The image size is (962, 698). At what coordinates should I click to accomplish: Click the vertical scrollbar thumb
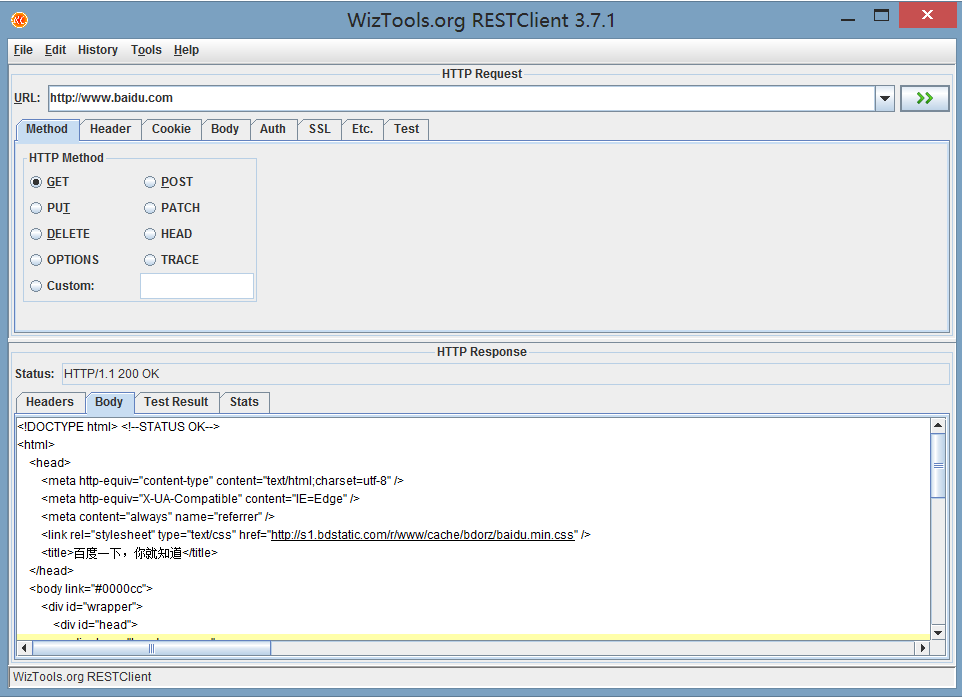click(938, 466)
